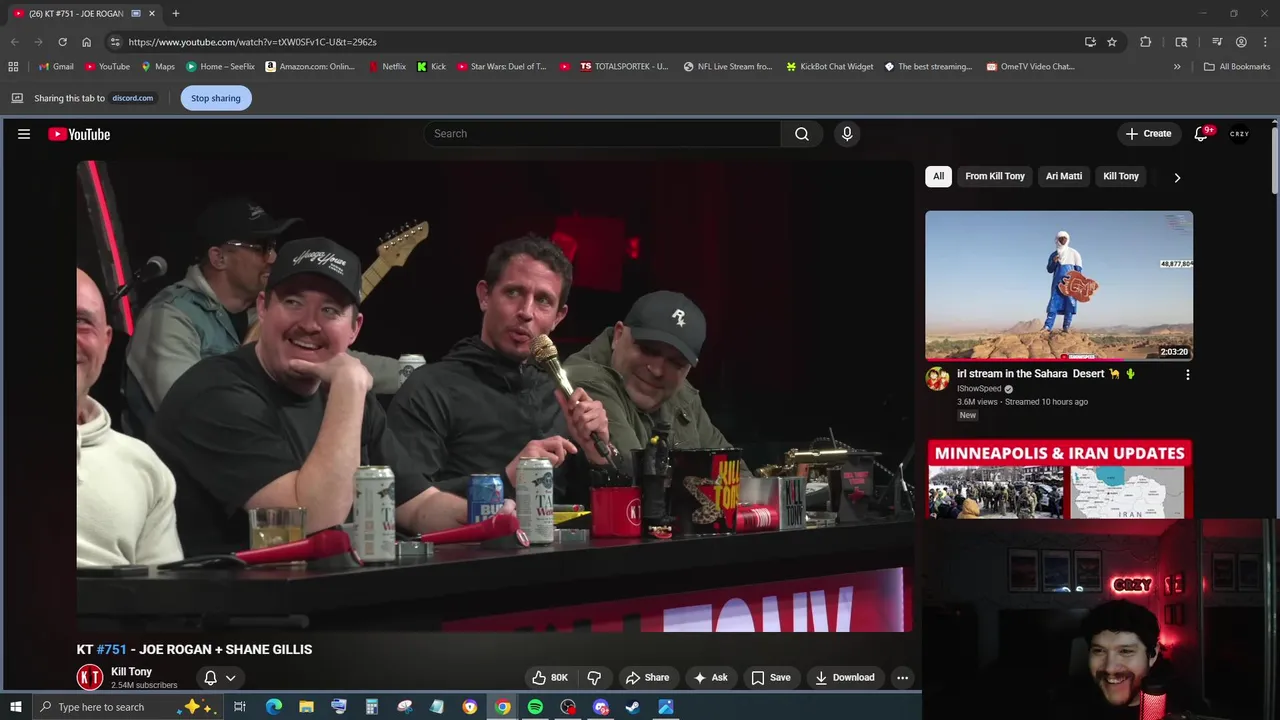Open the CRZY account avatar menu
The image size is (1280, 720).
1239,134
